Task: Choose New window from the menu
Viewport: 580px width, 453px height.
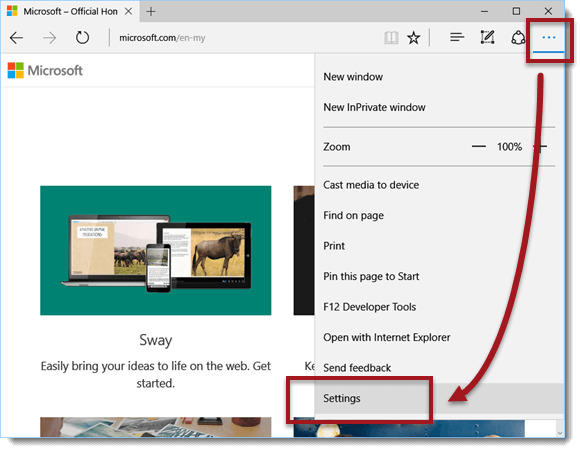Action: click(439, 77)
